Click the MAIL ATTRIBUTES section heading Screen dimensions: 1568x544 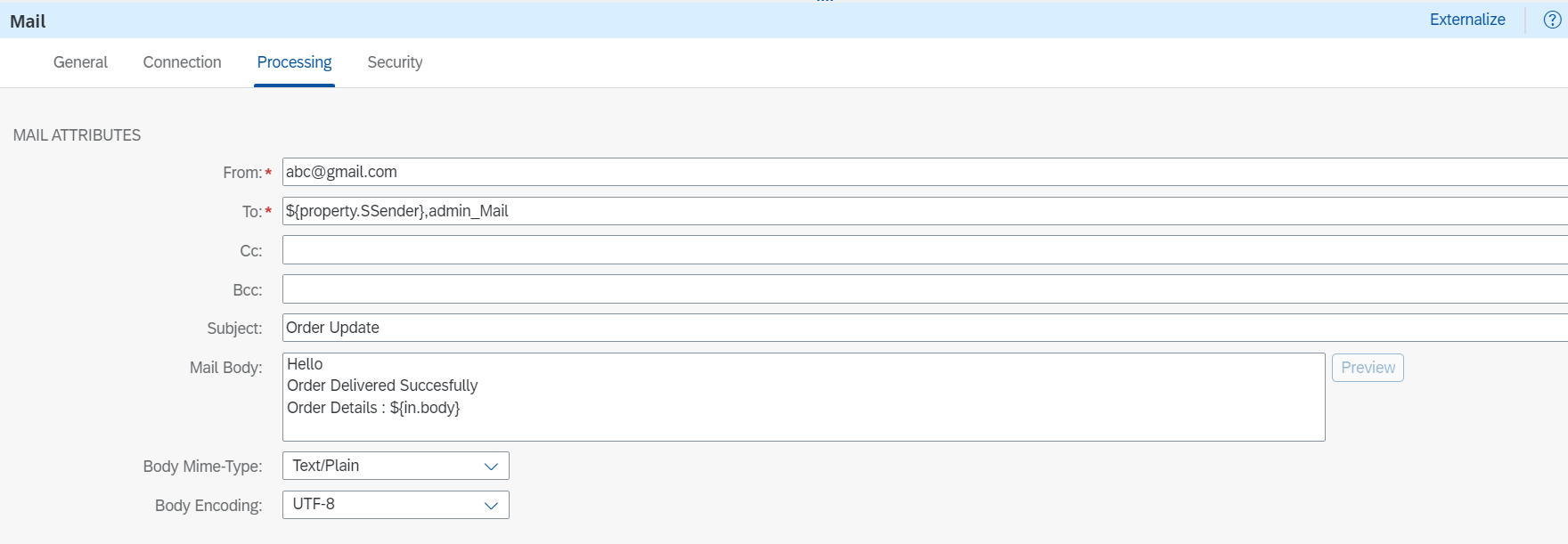pos(77,135)
